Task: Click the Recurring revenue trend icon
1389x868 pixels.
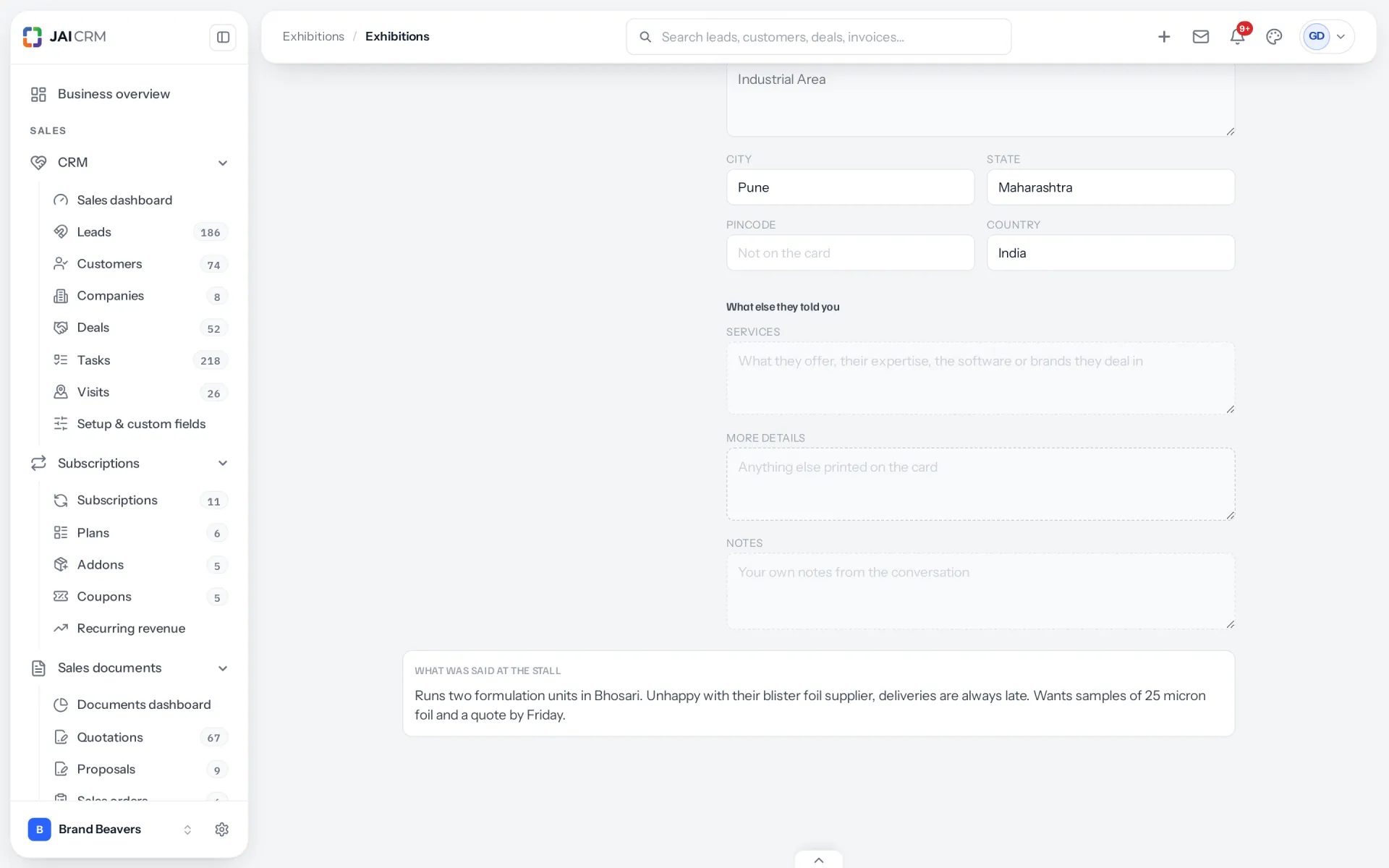Action: click(61, 629)
